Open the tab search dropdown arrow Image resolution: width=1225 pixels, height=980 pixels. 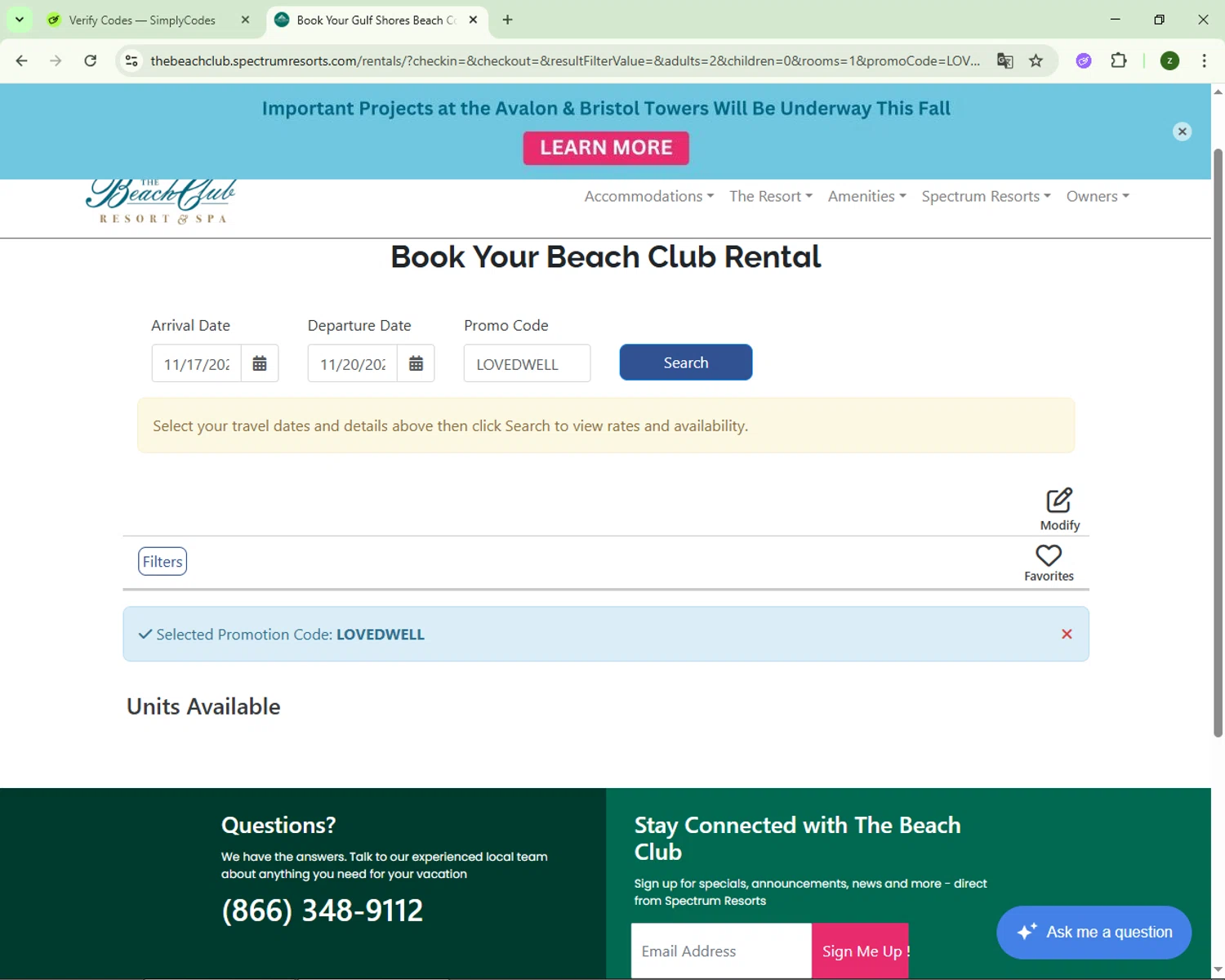coord(20,20)
